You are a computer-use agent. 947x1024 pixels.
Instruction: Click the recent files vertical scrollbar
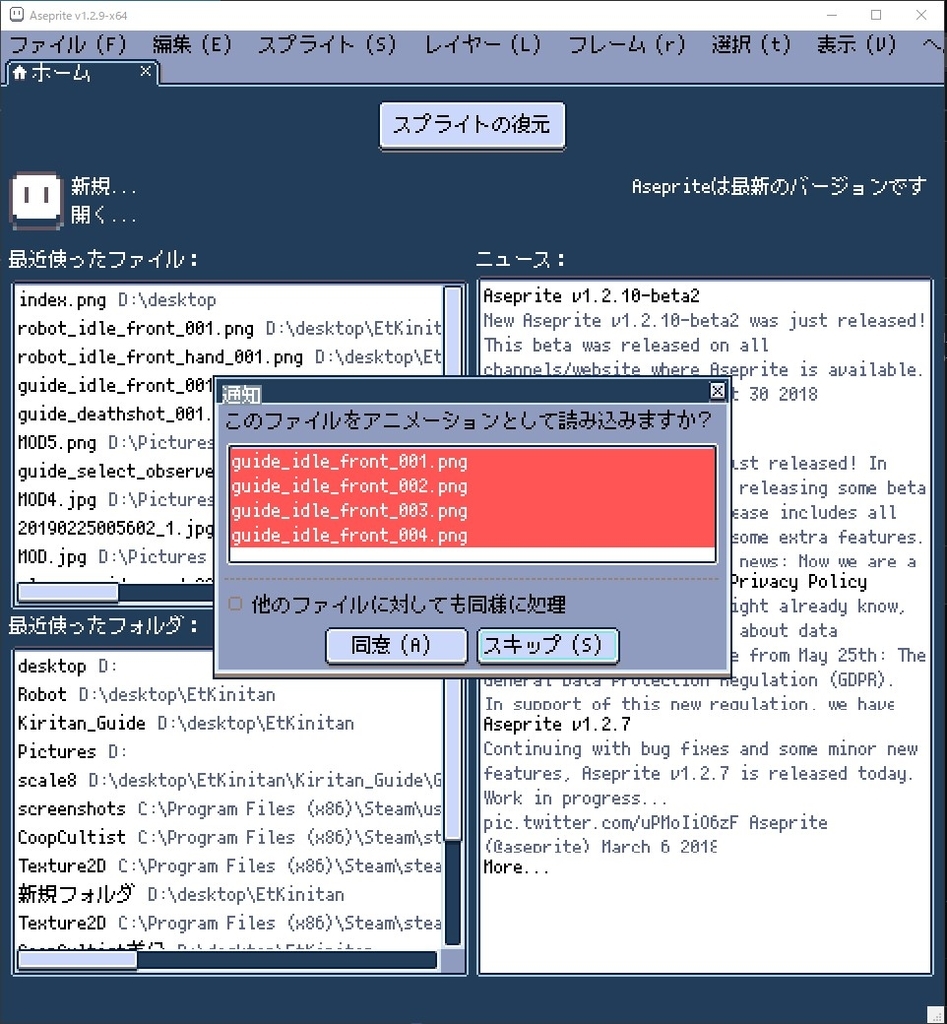click(x=453, y=333)
